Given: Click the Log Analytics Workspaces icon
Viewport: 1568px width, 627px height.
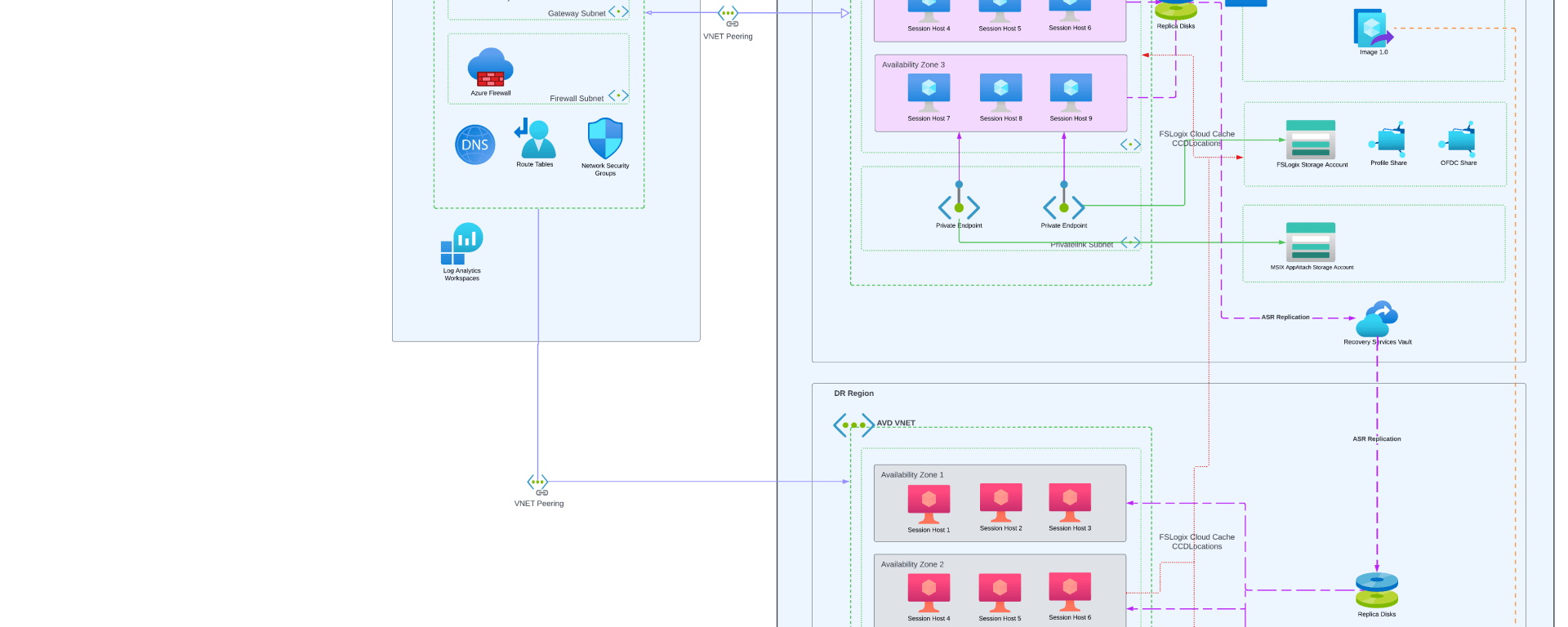Looking at the screenshot, I should tap(462, 243).
